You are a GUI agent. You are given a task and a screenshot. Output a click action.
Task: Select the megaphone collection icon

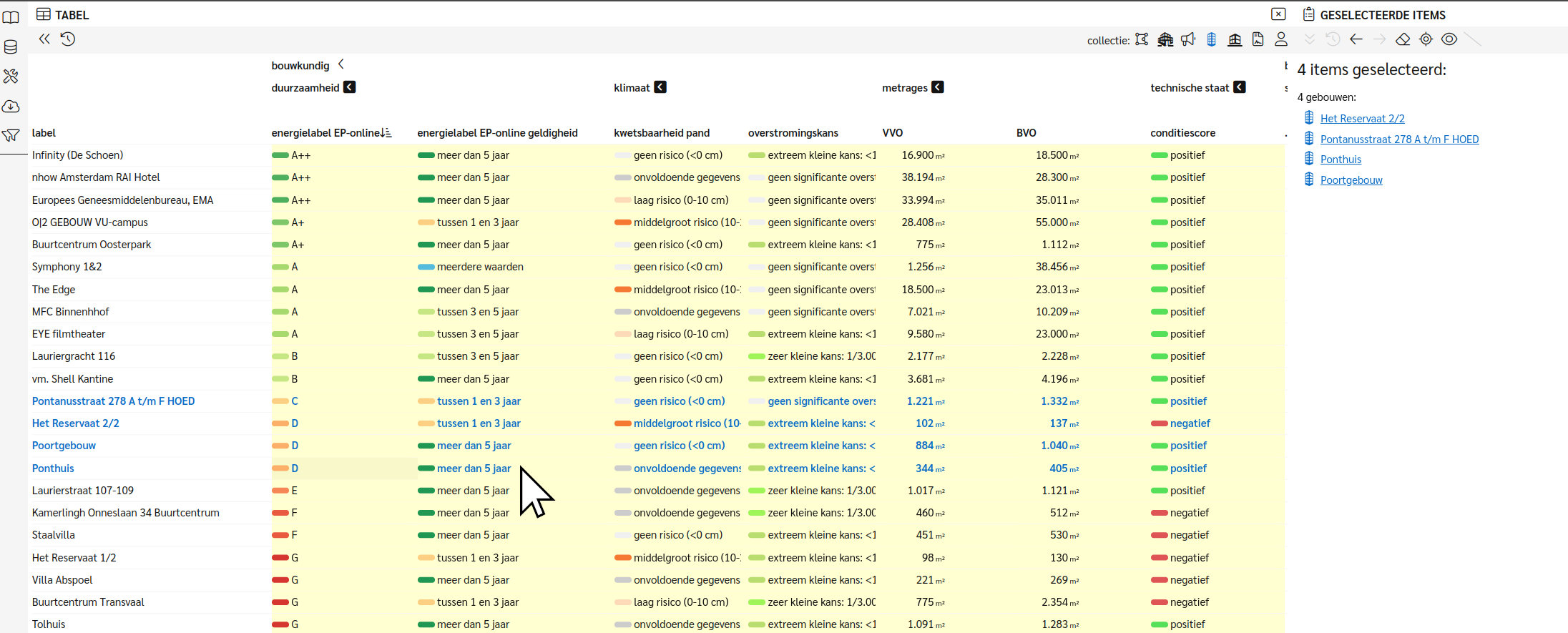click(1188, 40)
